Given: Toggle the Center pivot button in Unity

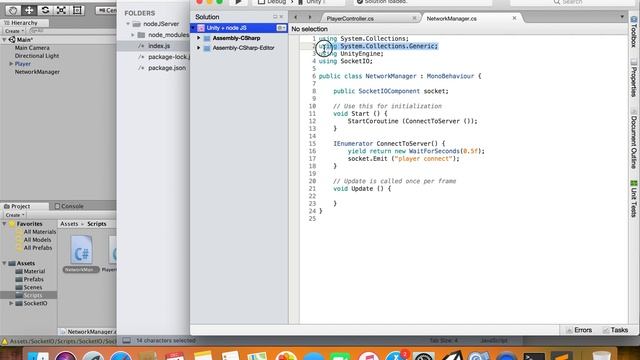Looking at the screenshot, I should (x=107, y=10).
